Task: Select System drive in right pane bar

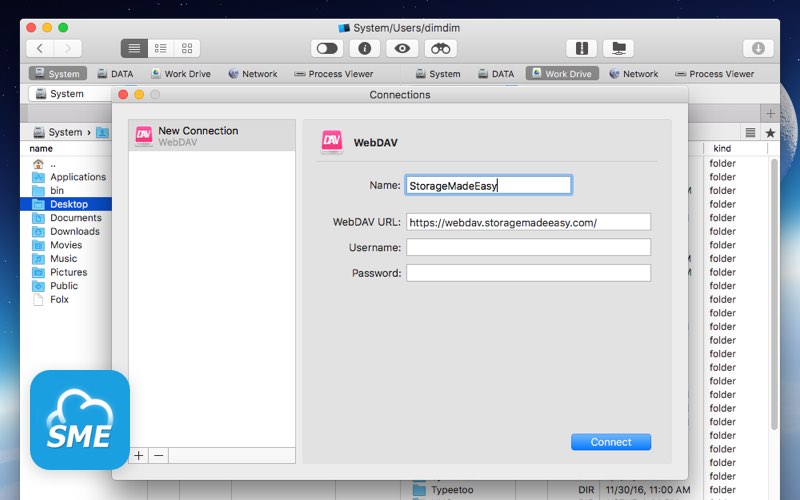Action: 438,73
